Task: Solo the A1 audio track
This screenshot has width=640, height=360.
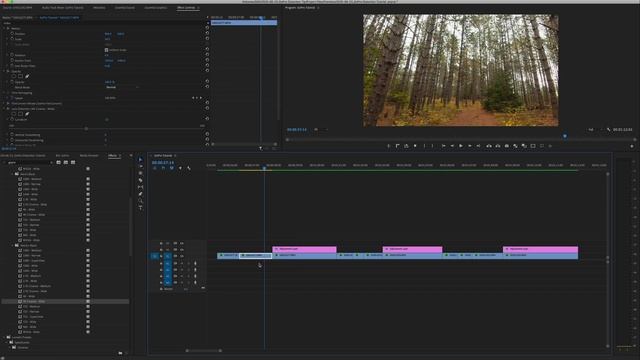Action: (188, 264)
